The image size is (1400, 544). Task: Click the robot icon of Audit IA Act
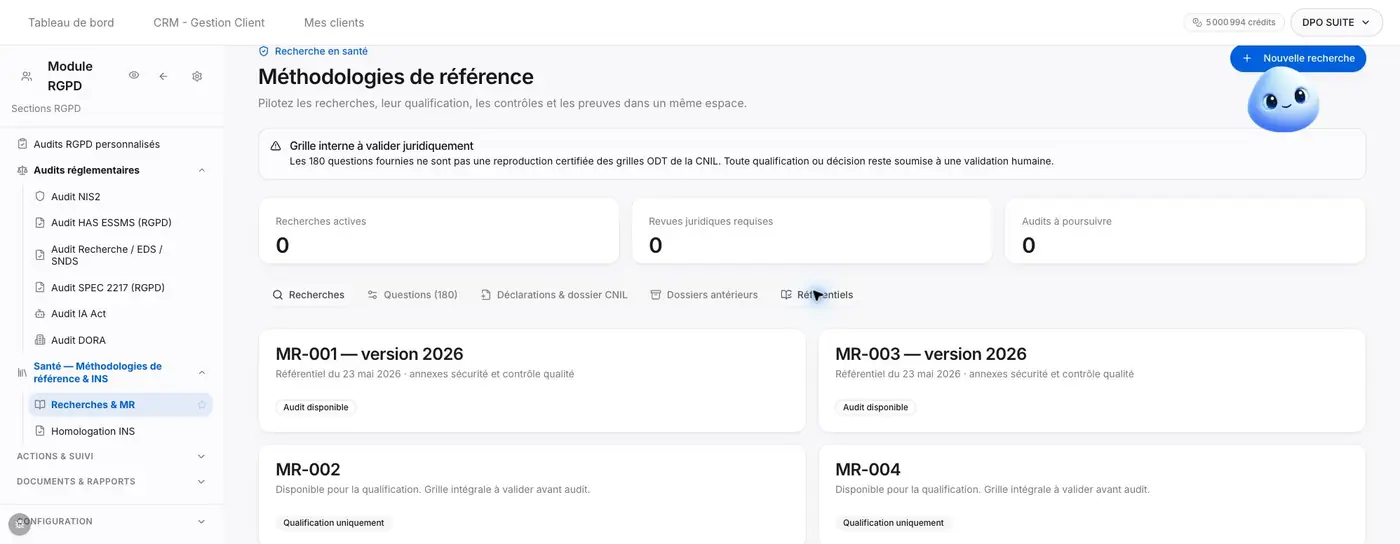[40, 314]
